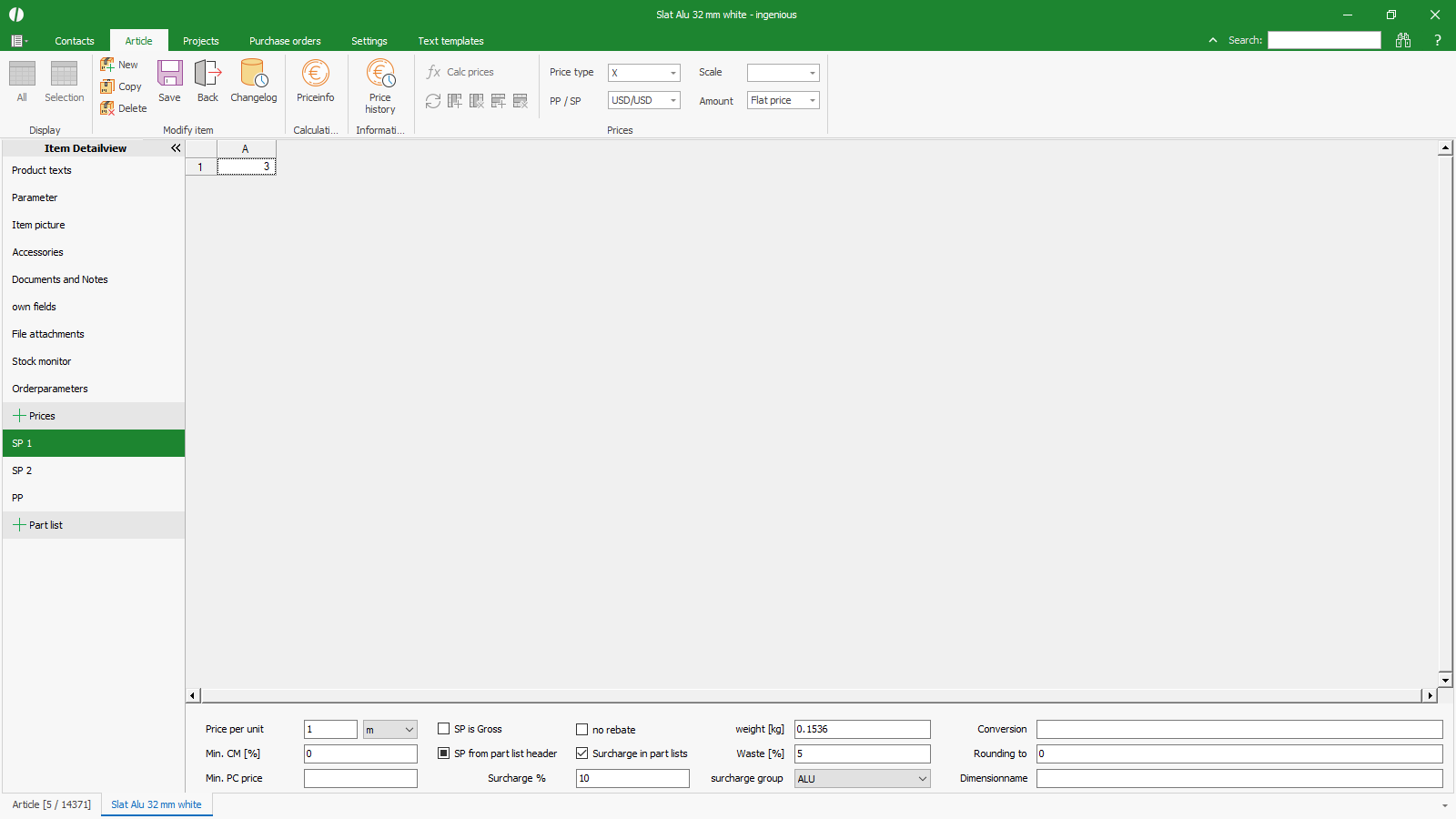Viewport: 1456px width, 819px height.
Task: Switch to the Projects tab
Action: coord(200,41)
